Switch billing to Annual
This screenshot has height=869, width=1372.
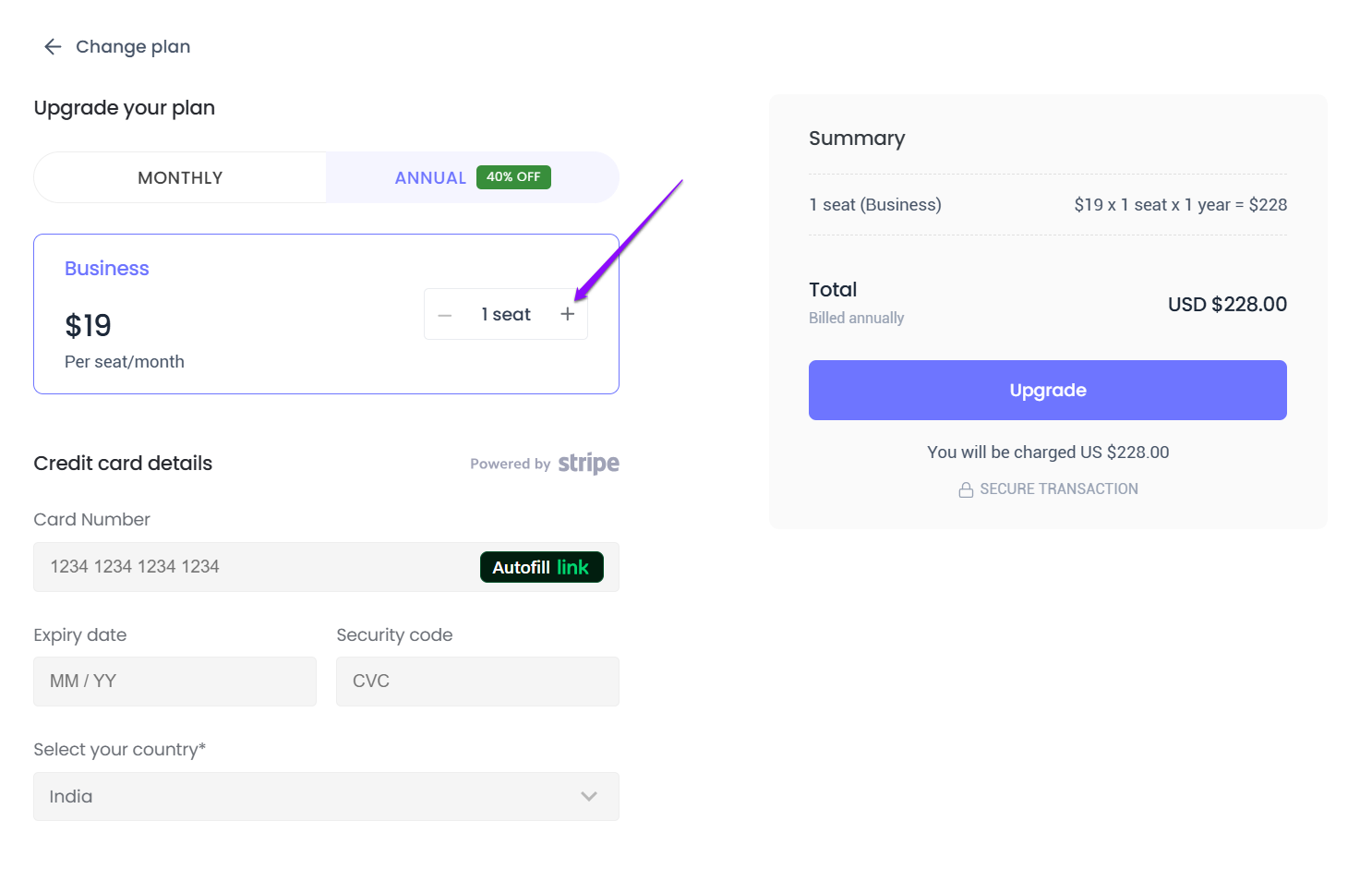point(430,178)
